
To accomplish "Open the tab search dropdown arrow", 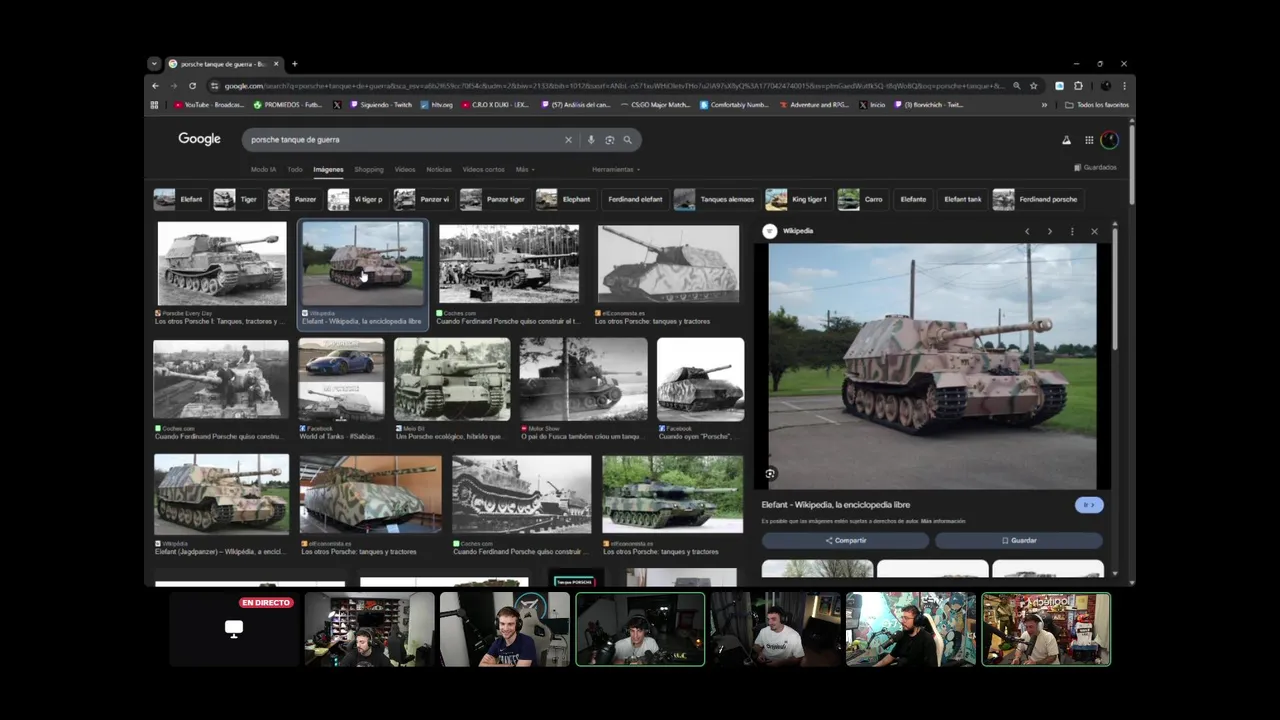I will click(x=154, y=64).
